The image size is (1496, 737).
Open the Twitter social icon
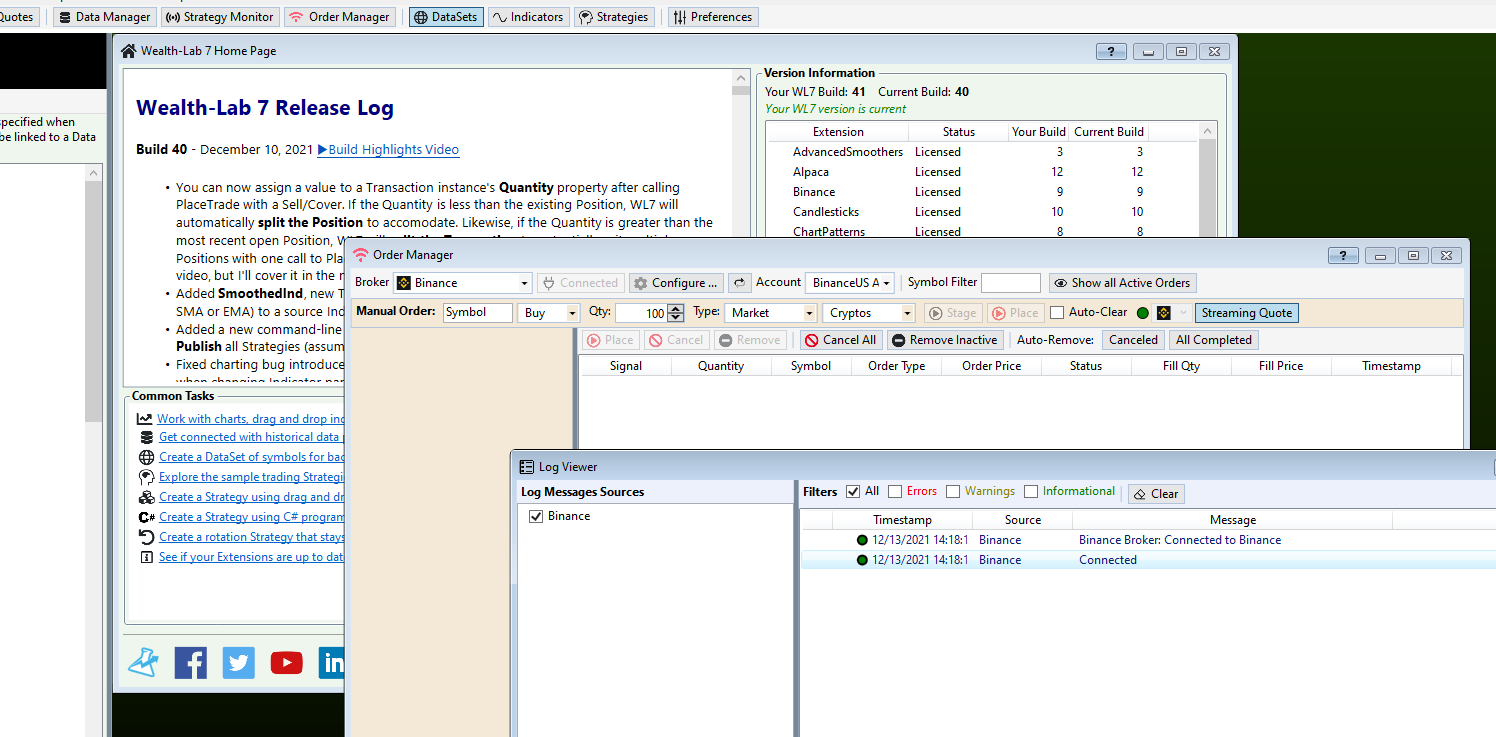point(238,662)
